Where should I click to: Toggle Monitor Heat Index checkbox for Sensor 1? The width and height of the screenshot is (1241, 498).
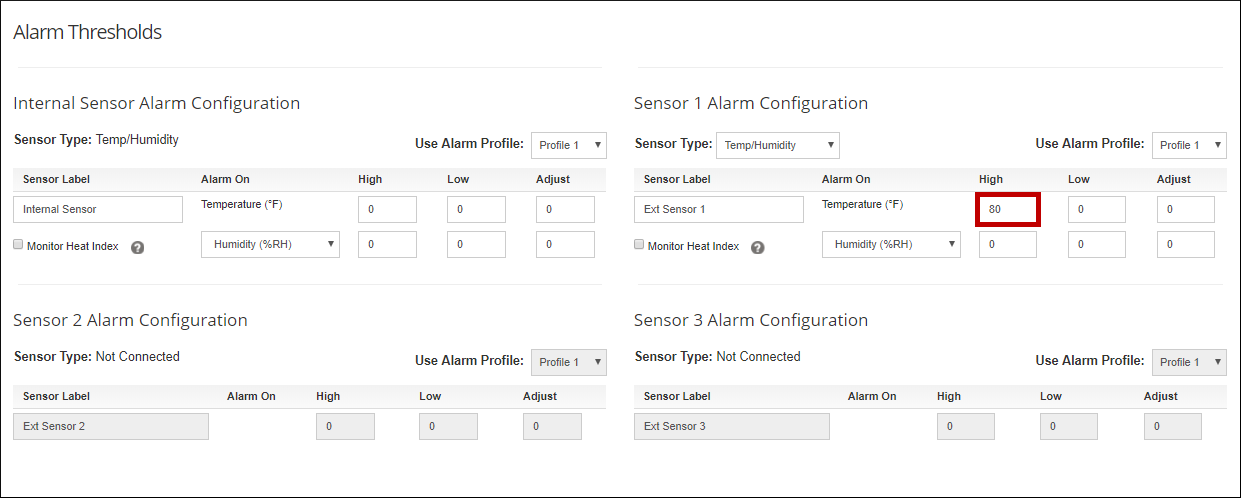[x=639, y=245]
